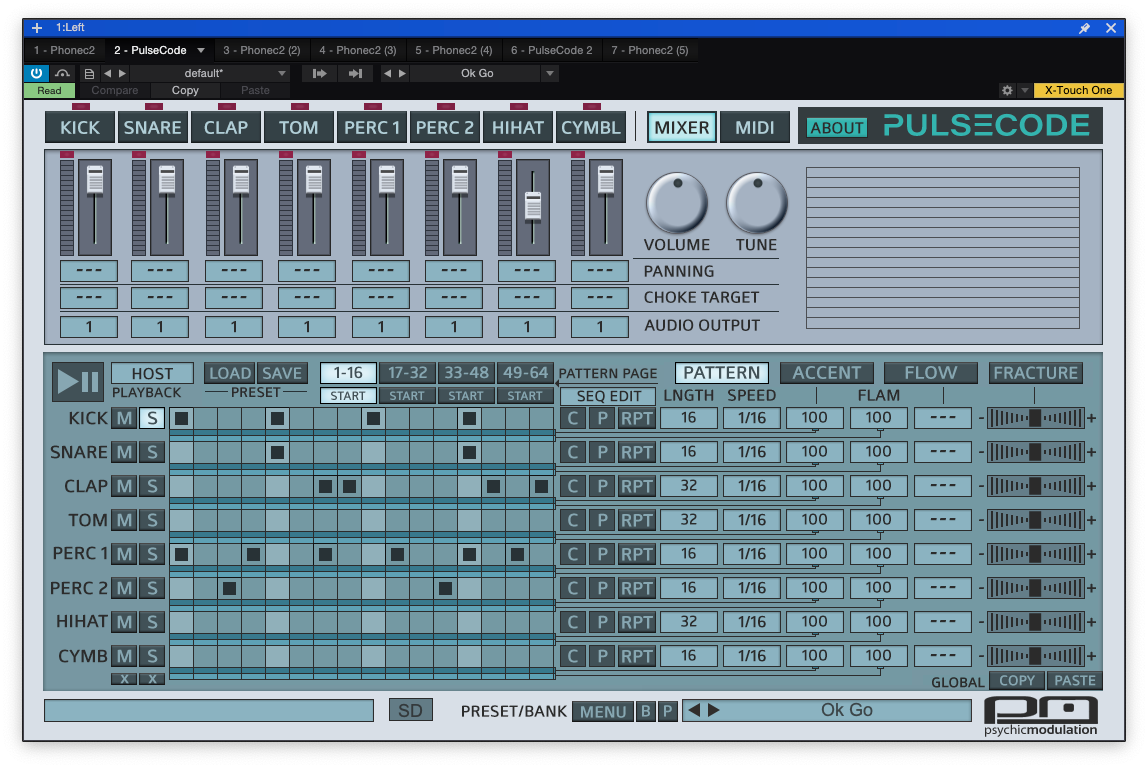Toggle the plugin power bypass icon
The image size is (1148, 768).
pos(36,73)
